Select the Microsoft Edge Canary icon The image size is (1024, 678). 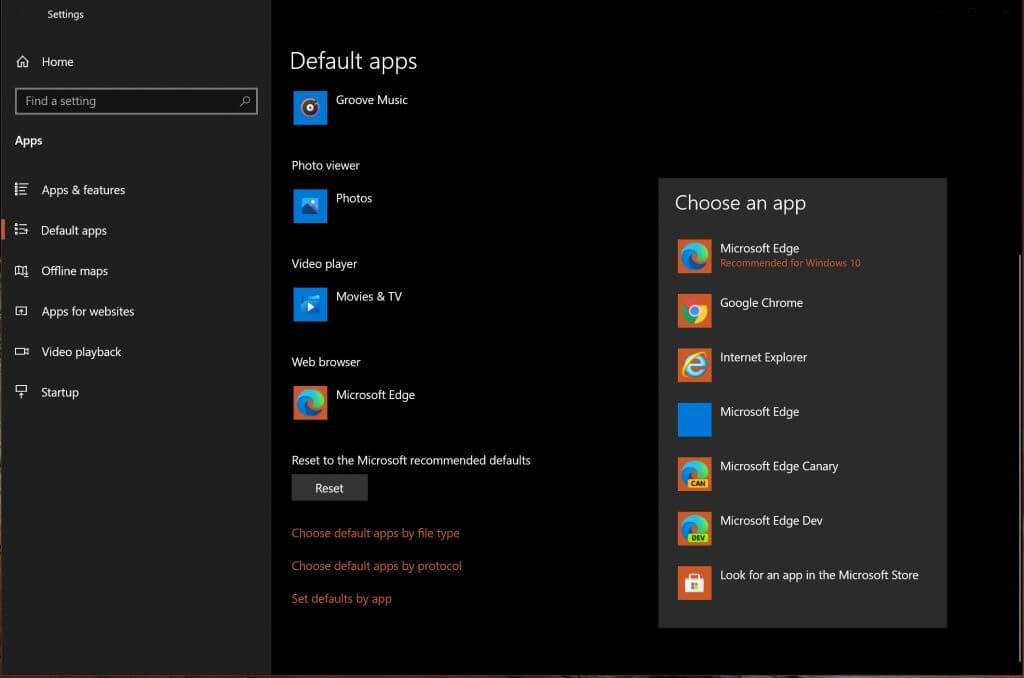(694, 473)
